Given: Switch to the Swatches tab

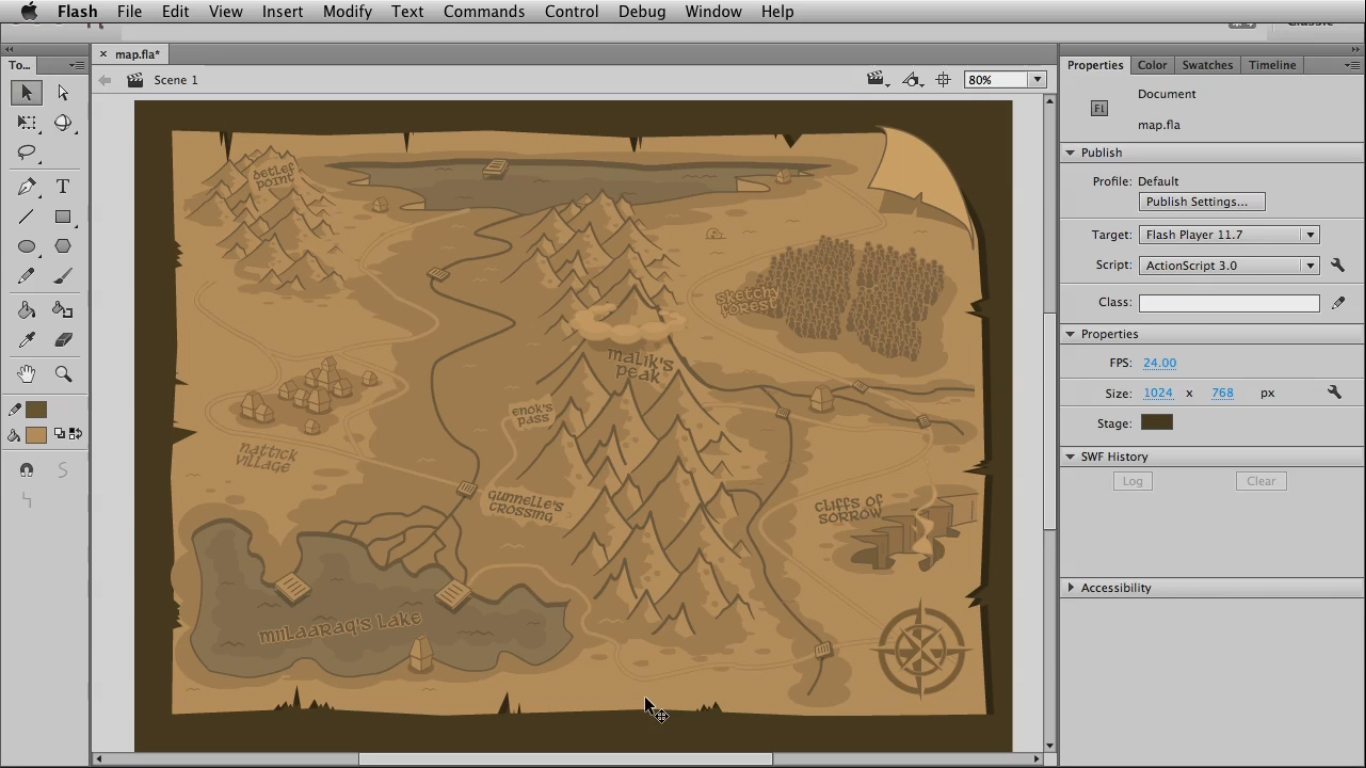Looking at the screenshot, I should click(x=1207, y=64).
